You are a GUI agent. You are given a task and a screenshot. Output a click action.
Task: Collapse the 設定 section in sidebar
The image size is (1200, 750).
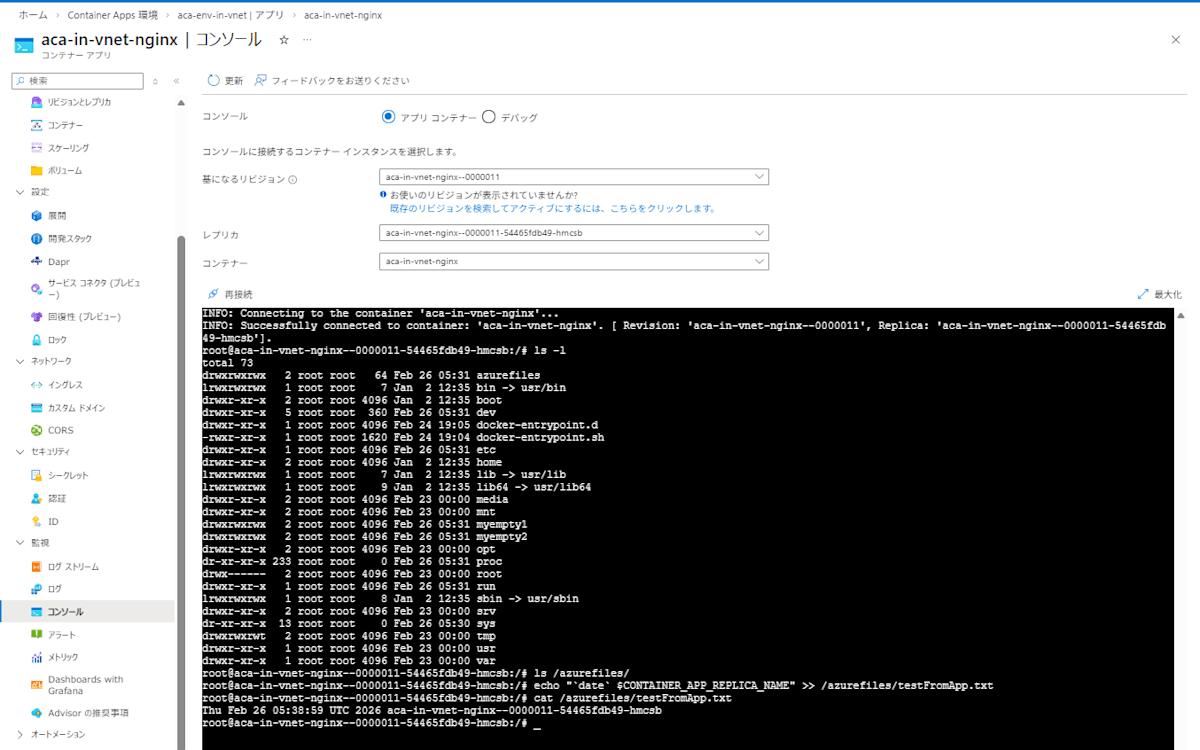pos(20,191)
